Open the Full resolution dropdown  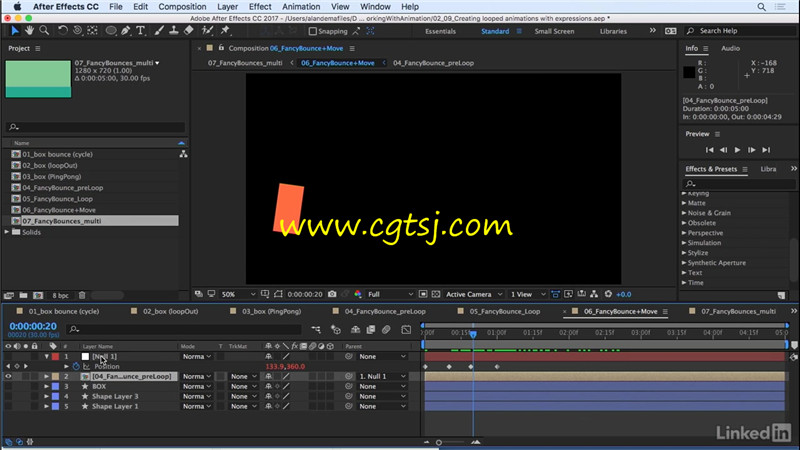pyautogui.click(x=390, y=294)
